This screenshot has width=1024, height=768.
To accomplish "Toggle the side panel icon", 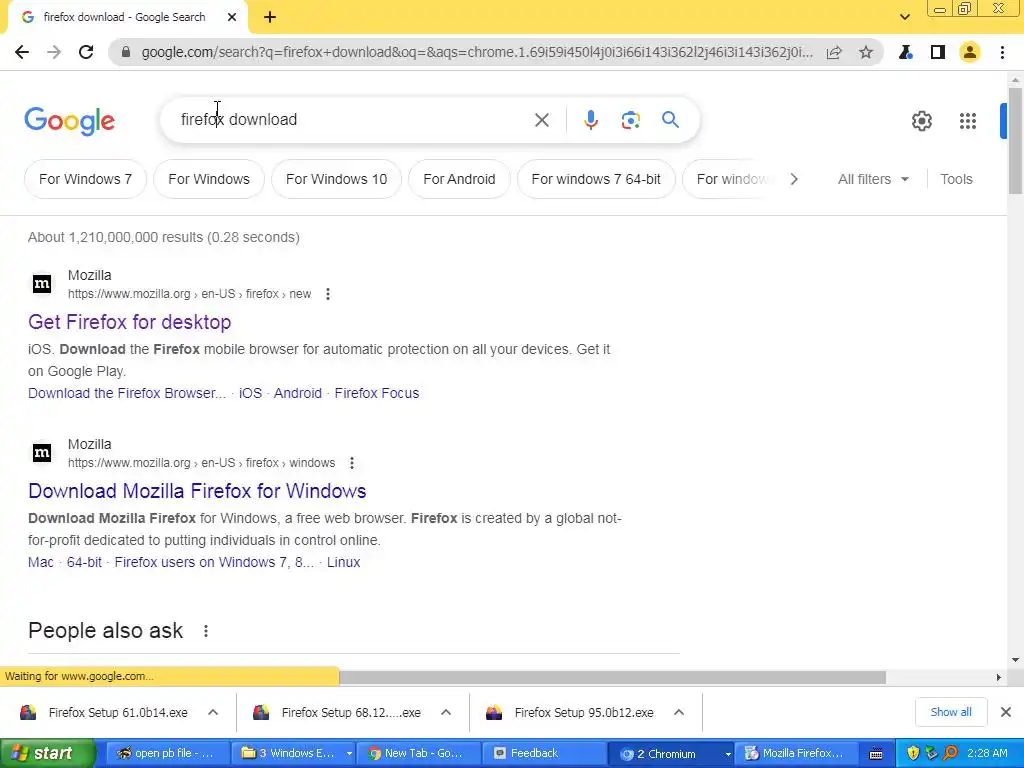I will click(938, 52).
